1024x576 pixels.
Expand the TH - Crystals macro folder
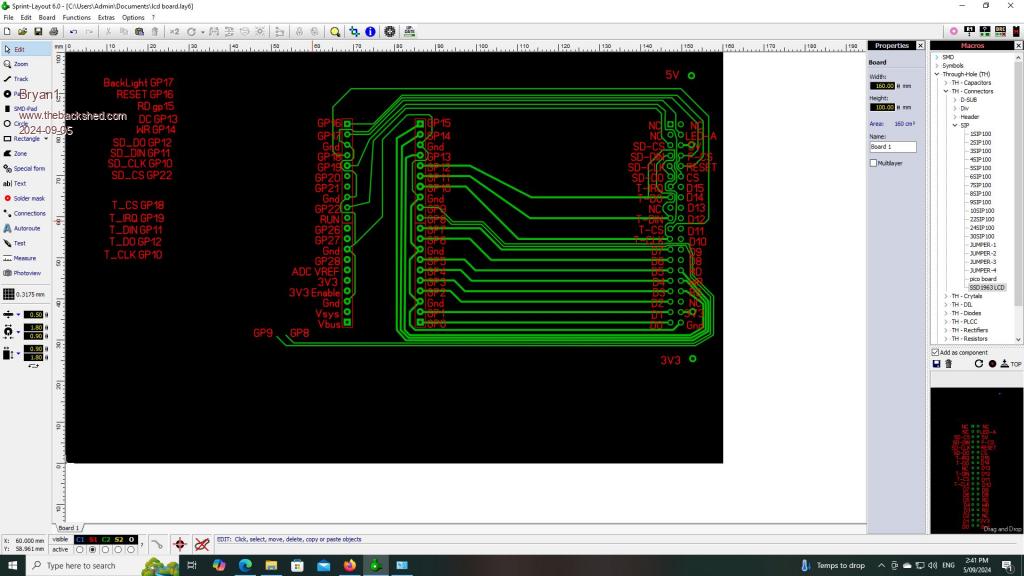946,296
